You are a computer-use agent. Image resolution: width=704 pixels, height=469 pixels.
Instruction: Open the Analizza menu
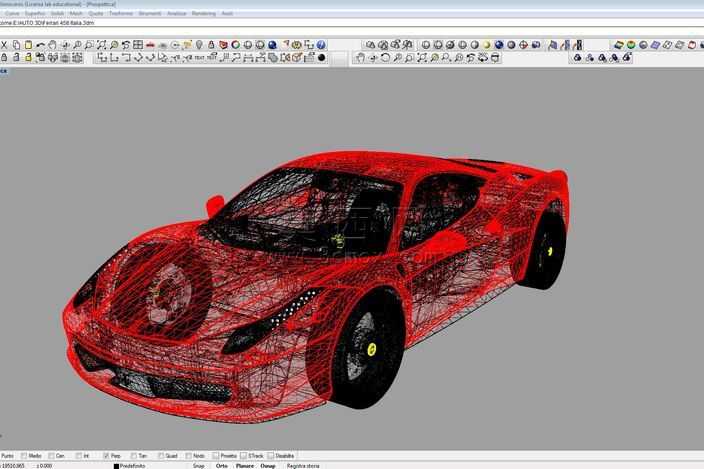click(176, 14)
